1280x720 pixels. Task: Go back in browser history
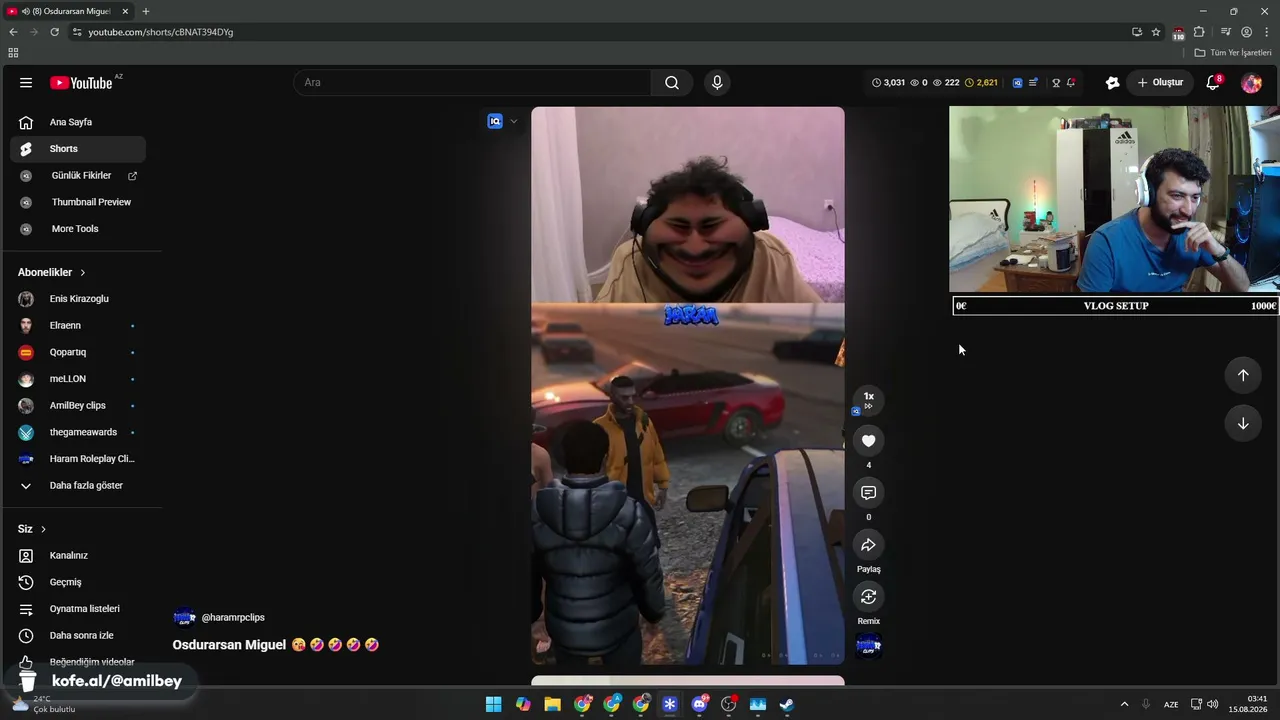[x=13, y=32]
